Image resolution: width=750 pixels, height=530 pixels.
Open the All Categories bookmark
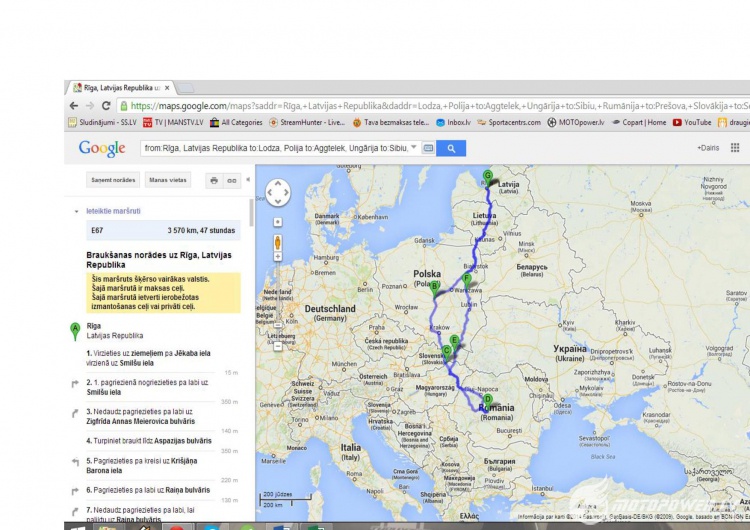[236, 122]
